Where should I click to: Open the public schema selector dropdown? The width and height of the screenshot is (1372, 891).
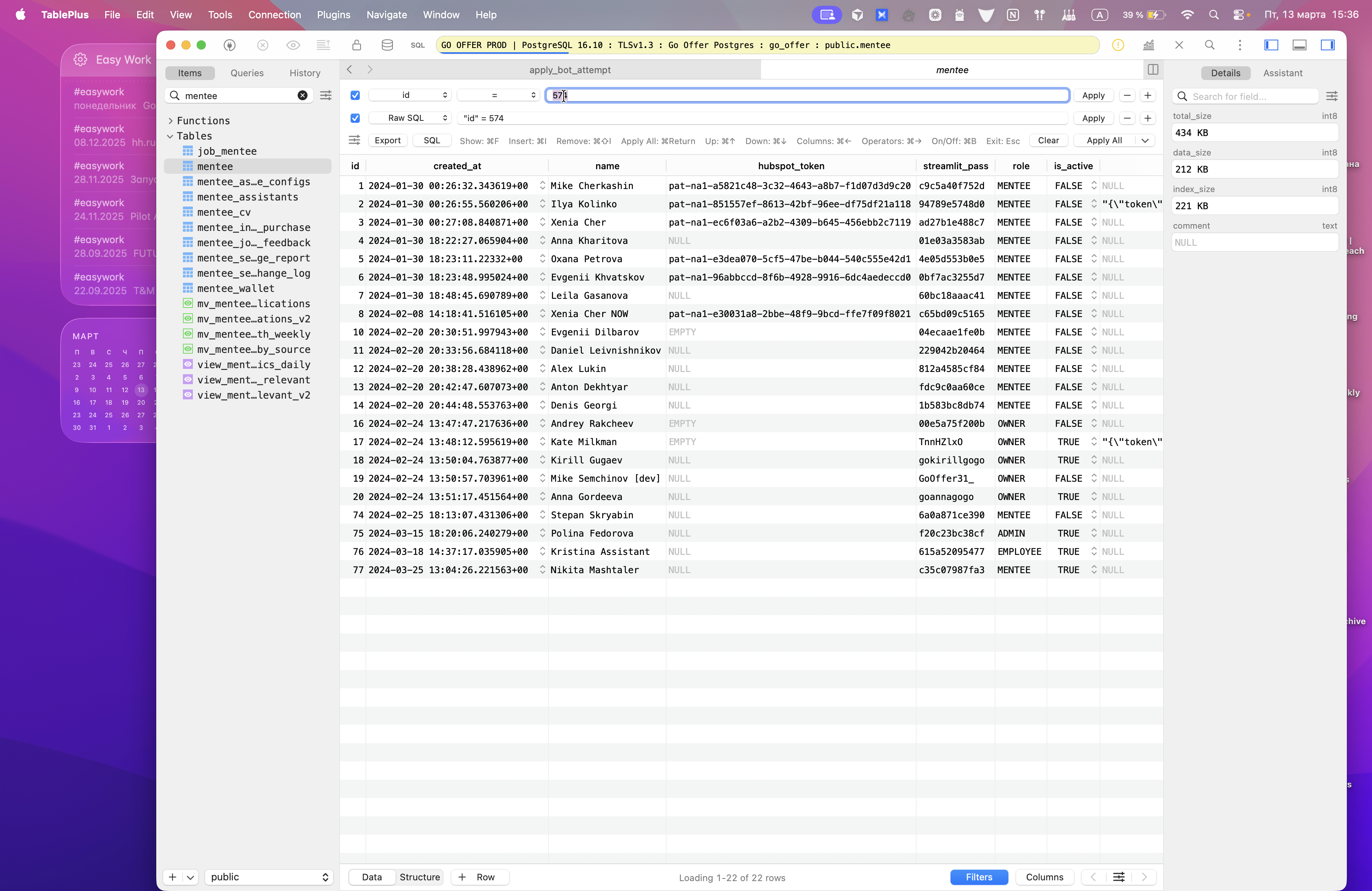coord(269,877)
